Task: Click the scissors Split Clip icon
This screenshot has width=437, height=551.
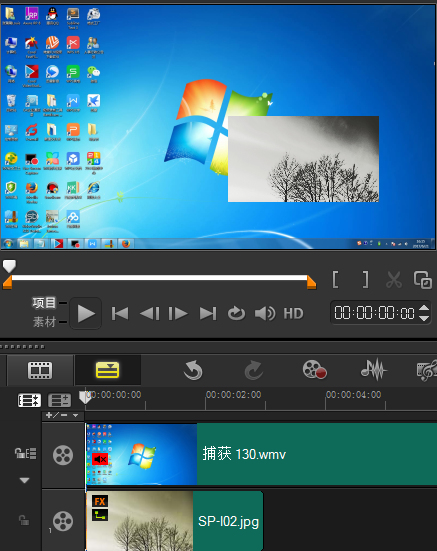Action: 394,280
